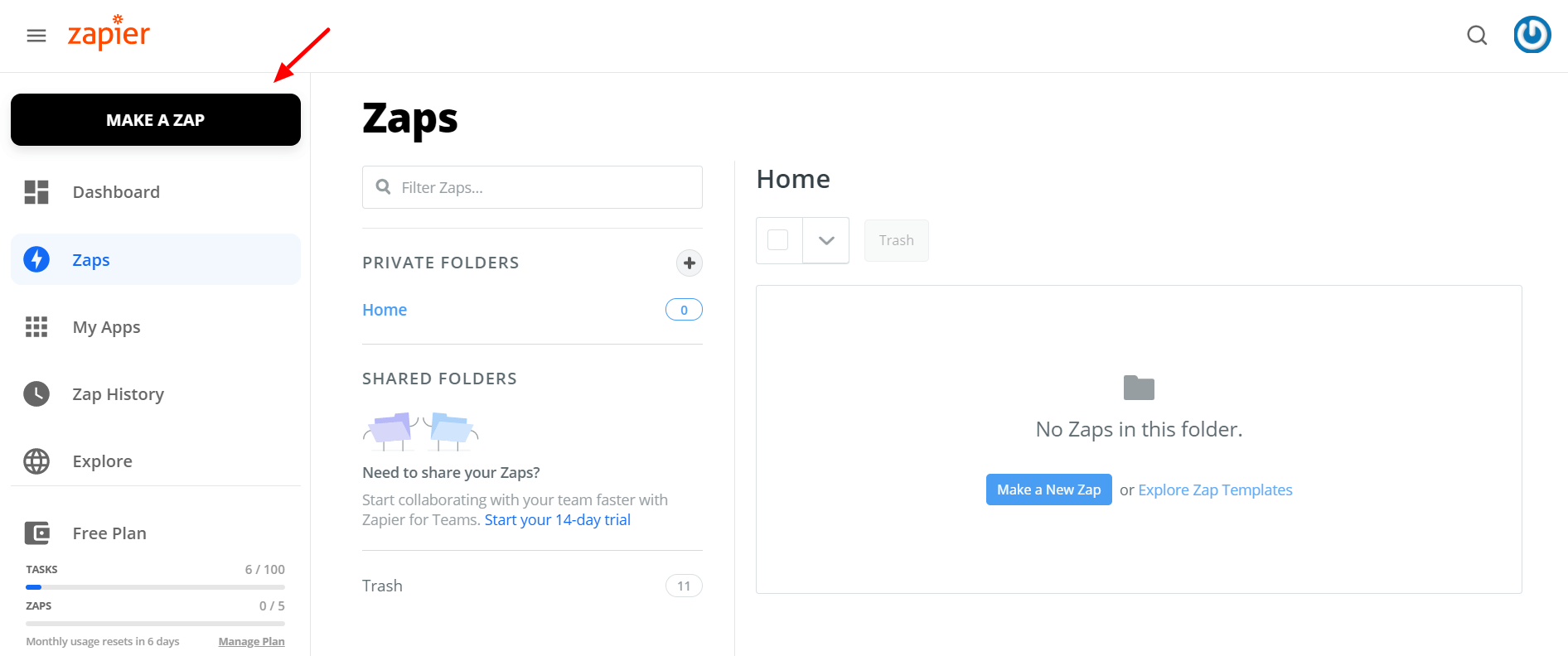Screen dimensions: 1568x656
Task: Select Zaps in the sidebar
Action: click(x=156, y=259)
